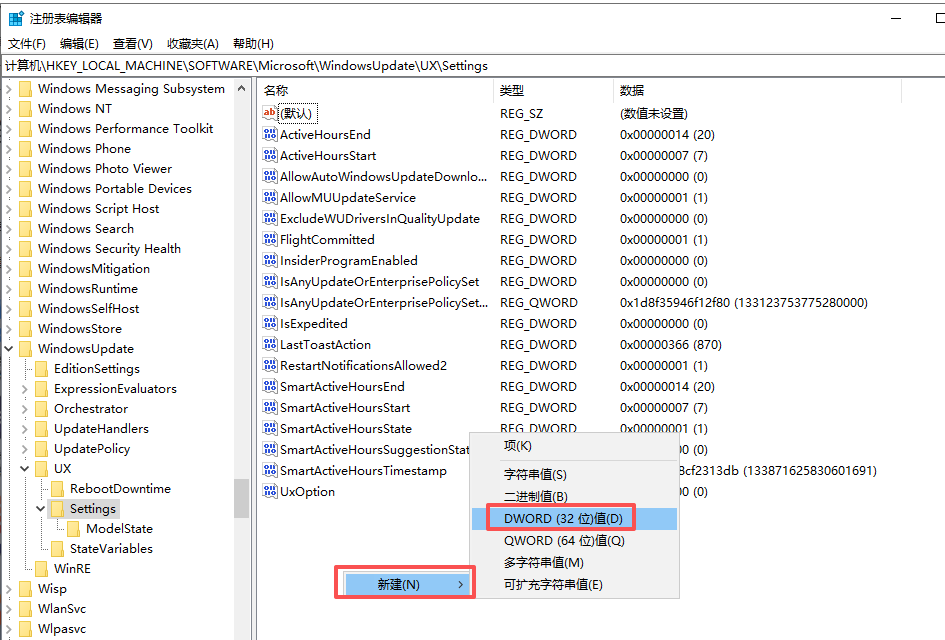Select the Windows Security Health key
Screen dimensions: 945x640
pyautogui.click(x=109, y=248)
